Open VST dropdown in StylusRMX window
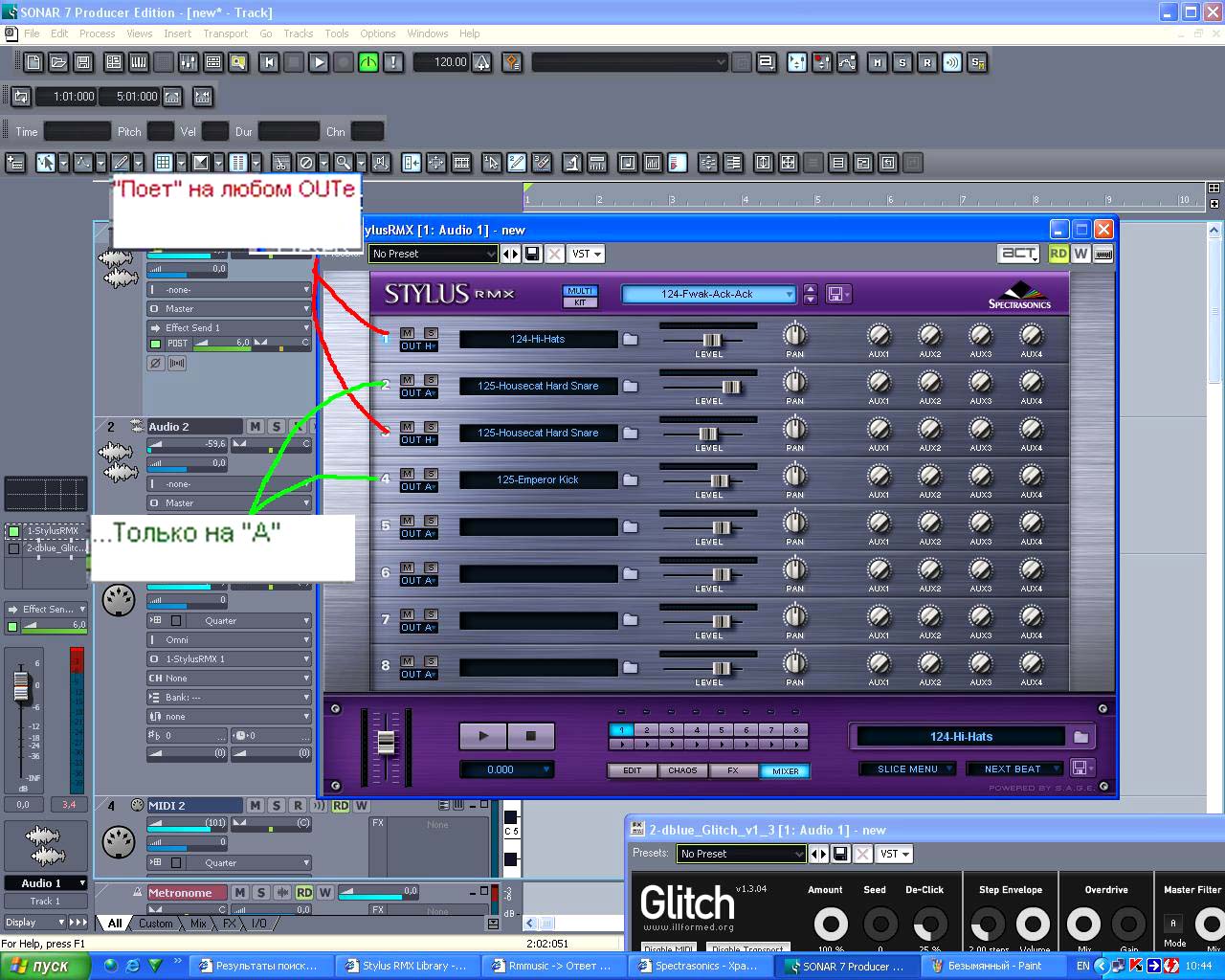1225x980 pixels. [586, 254]
